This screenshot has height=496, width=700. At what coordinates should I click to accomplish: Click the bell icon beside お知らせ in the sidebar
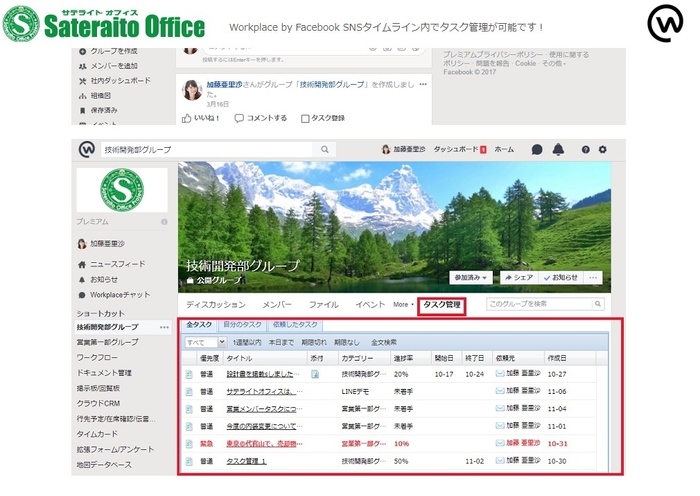pos(82,279)
